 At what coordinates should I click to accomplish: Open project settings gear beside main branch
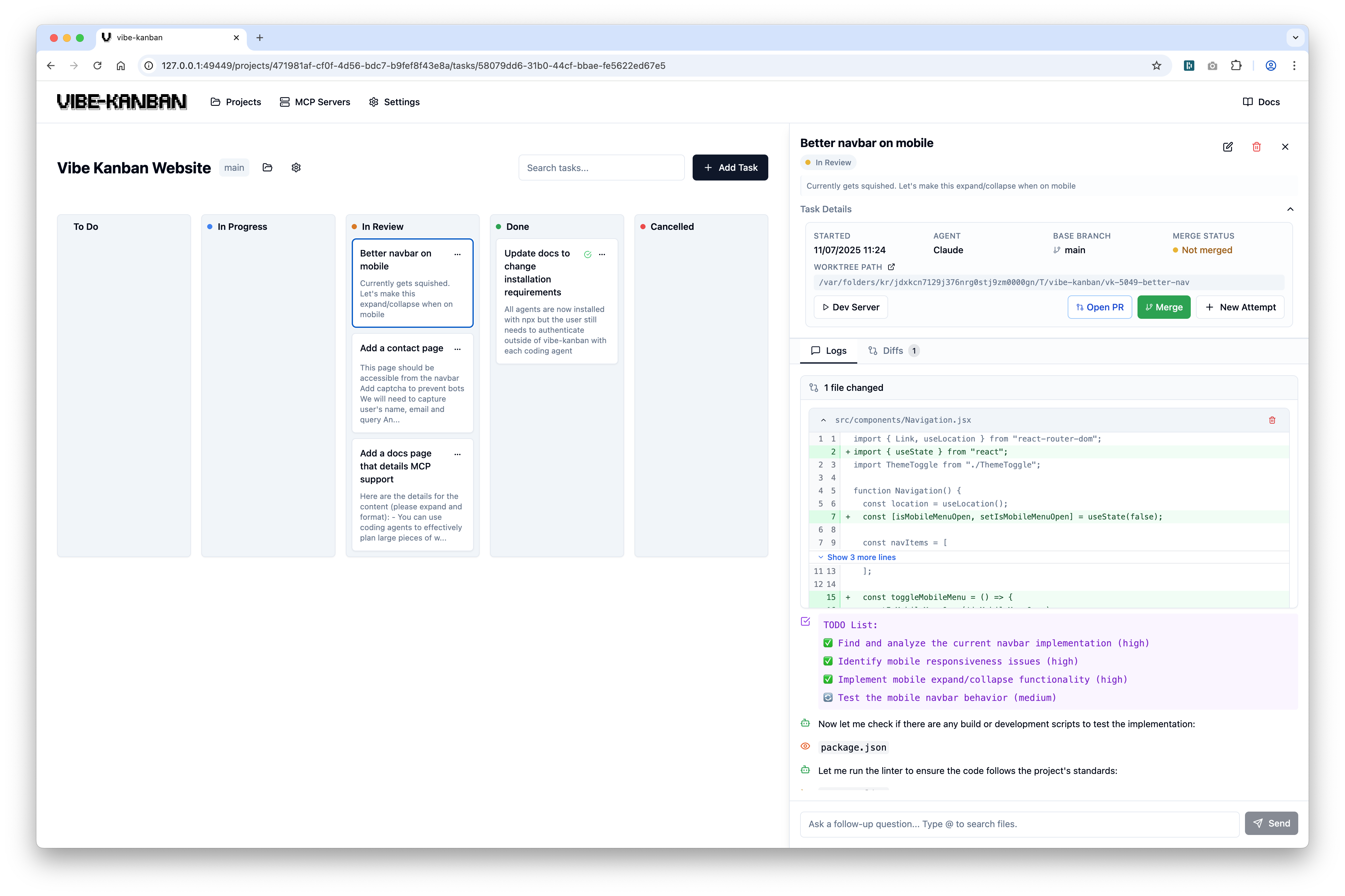point(295,168)
